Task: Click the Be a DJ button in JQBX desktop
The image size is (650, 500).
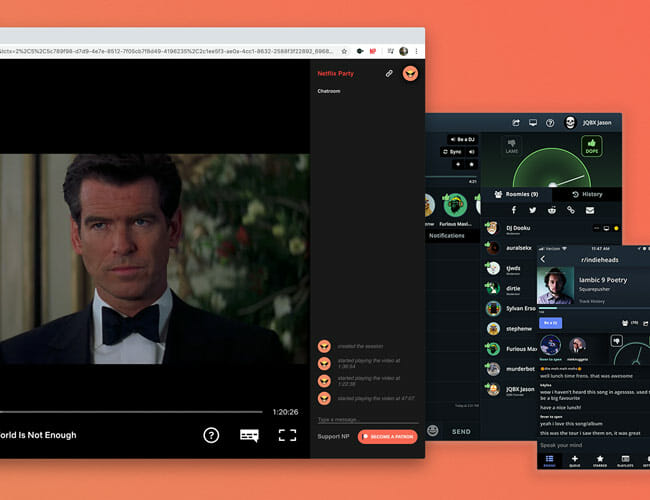Action: pos(462,139)
